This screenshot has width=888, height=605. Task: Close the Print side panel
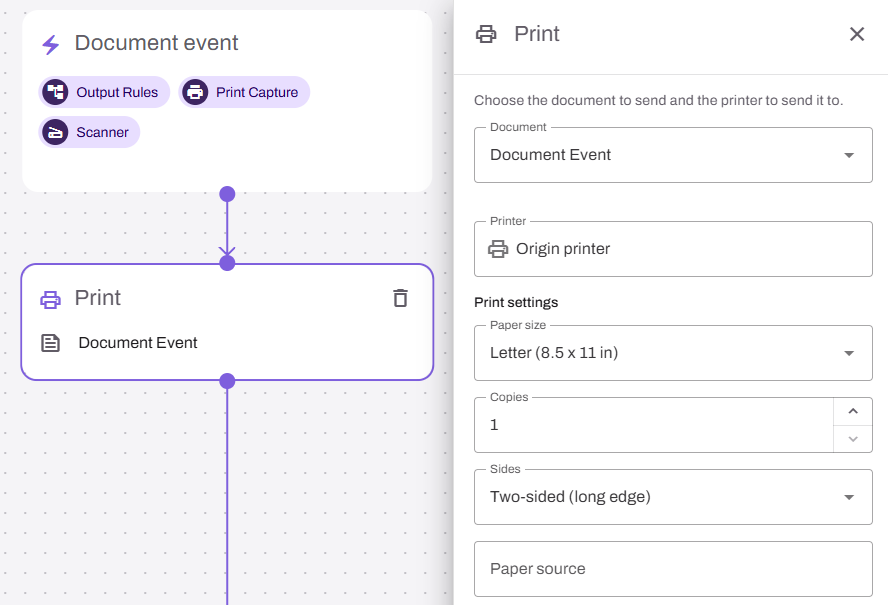coord(857,34)
